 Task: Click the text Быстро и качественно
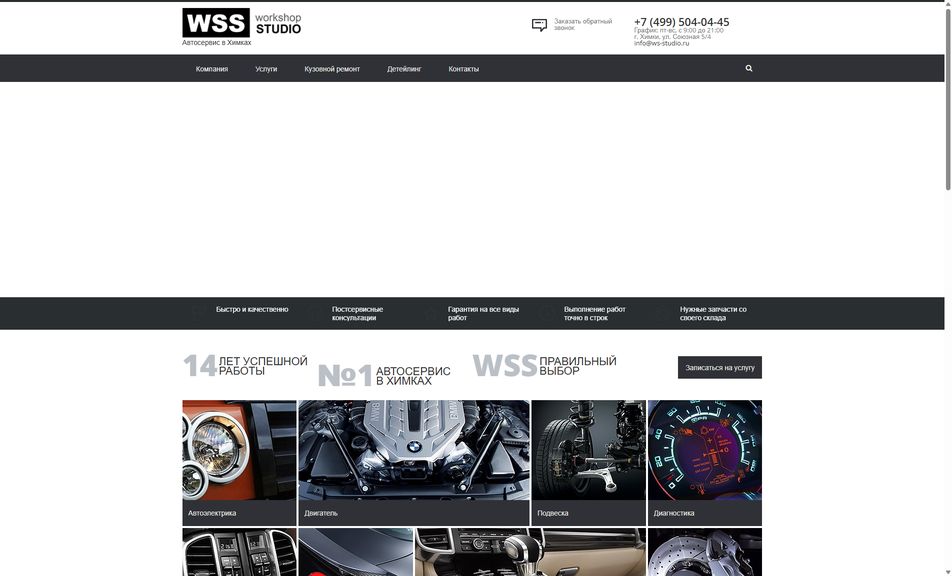[x=252, y=310]
